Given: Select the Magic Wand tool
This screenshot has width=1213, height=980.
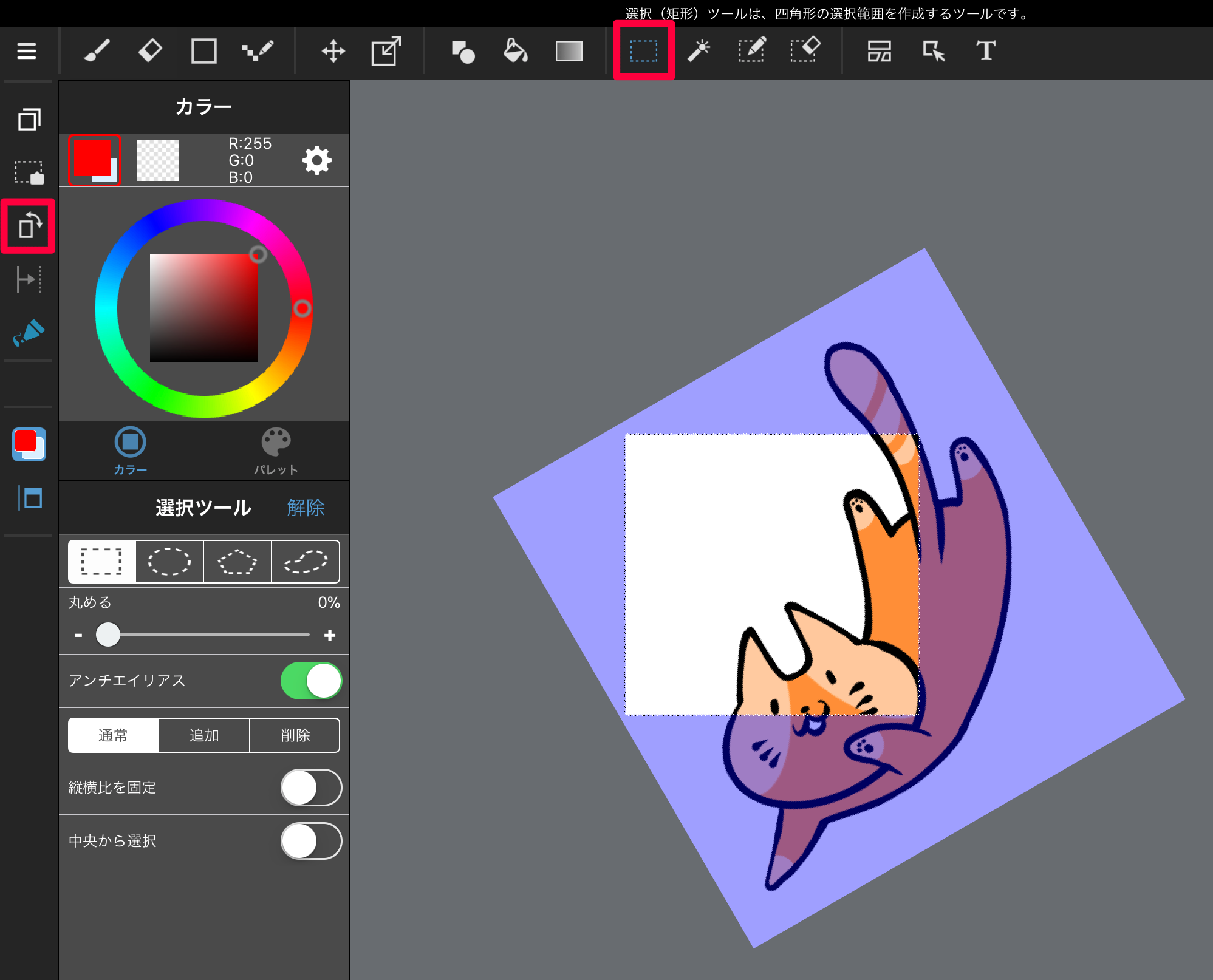Looking at the screenshot, I should pyautogui.click(x=699, y=51).
